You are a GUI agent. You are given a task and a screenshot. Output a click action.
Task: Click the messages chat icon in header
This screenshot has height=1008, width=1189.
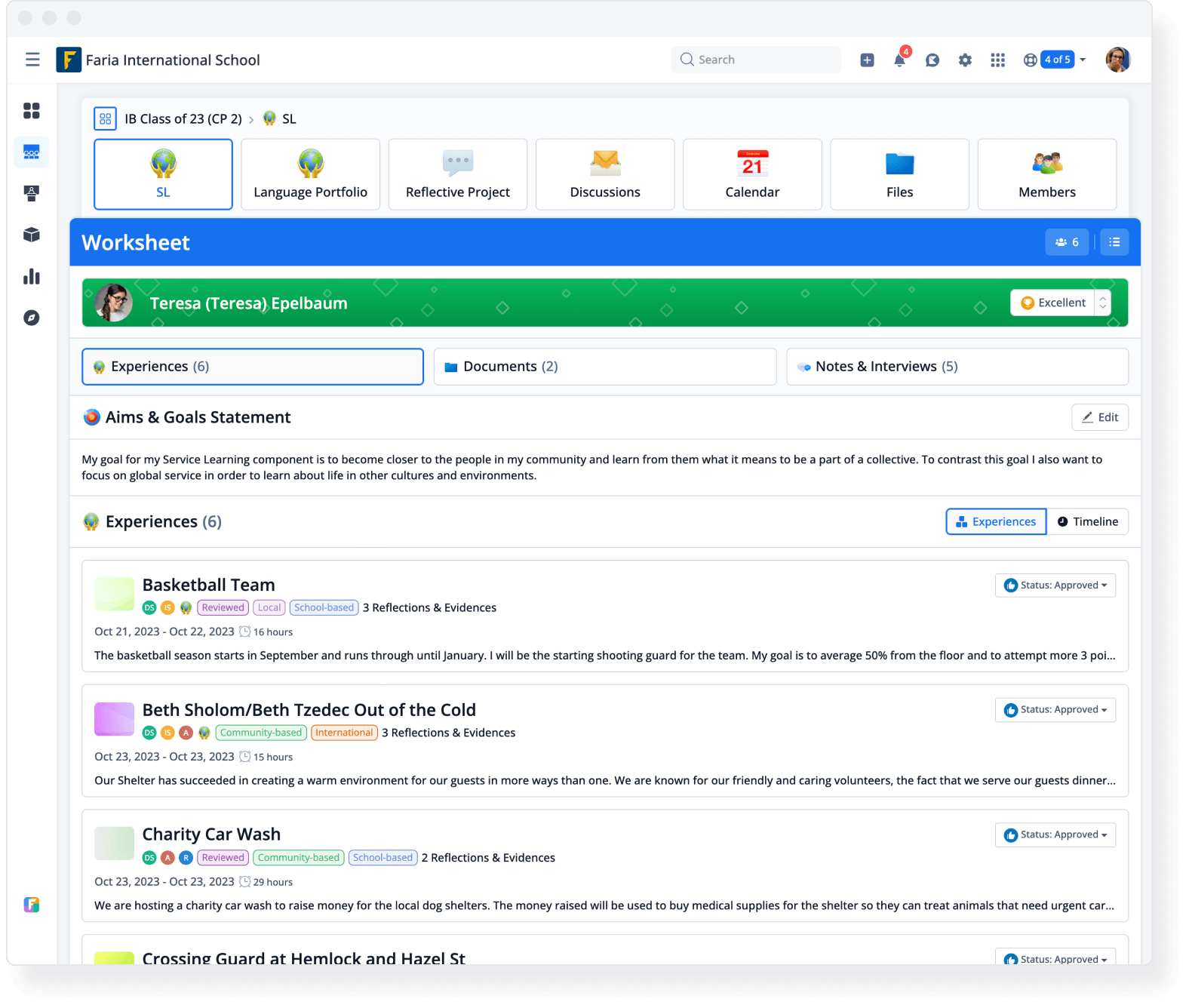(932, 60)
